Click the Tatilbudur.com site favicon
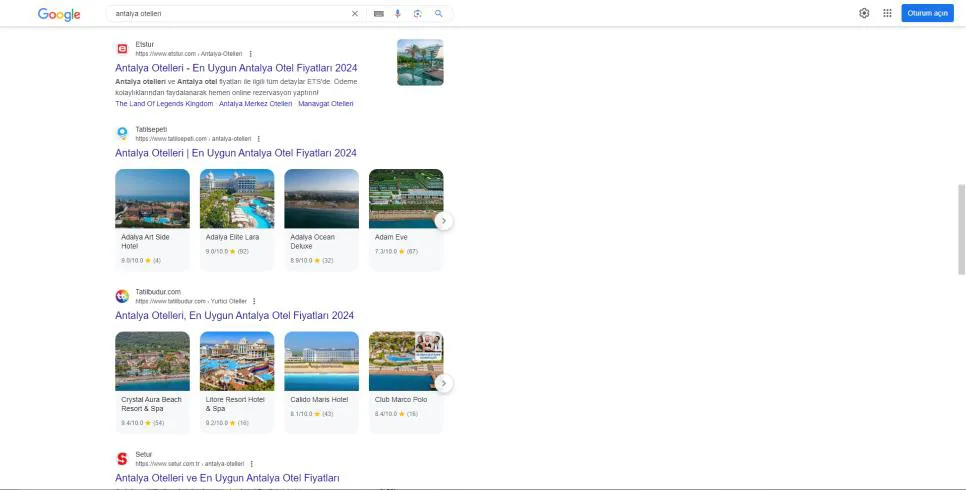The height and width of the screenshot is (490, 966). 122,296
